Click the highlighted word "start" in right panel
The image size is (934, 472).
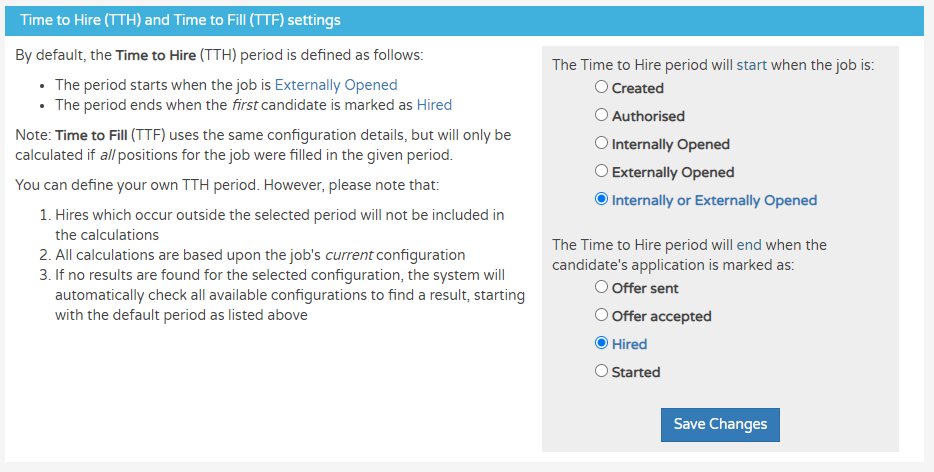pos(752,65)
